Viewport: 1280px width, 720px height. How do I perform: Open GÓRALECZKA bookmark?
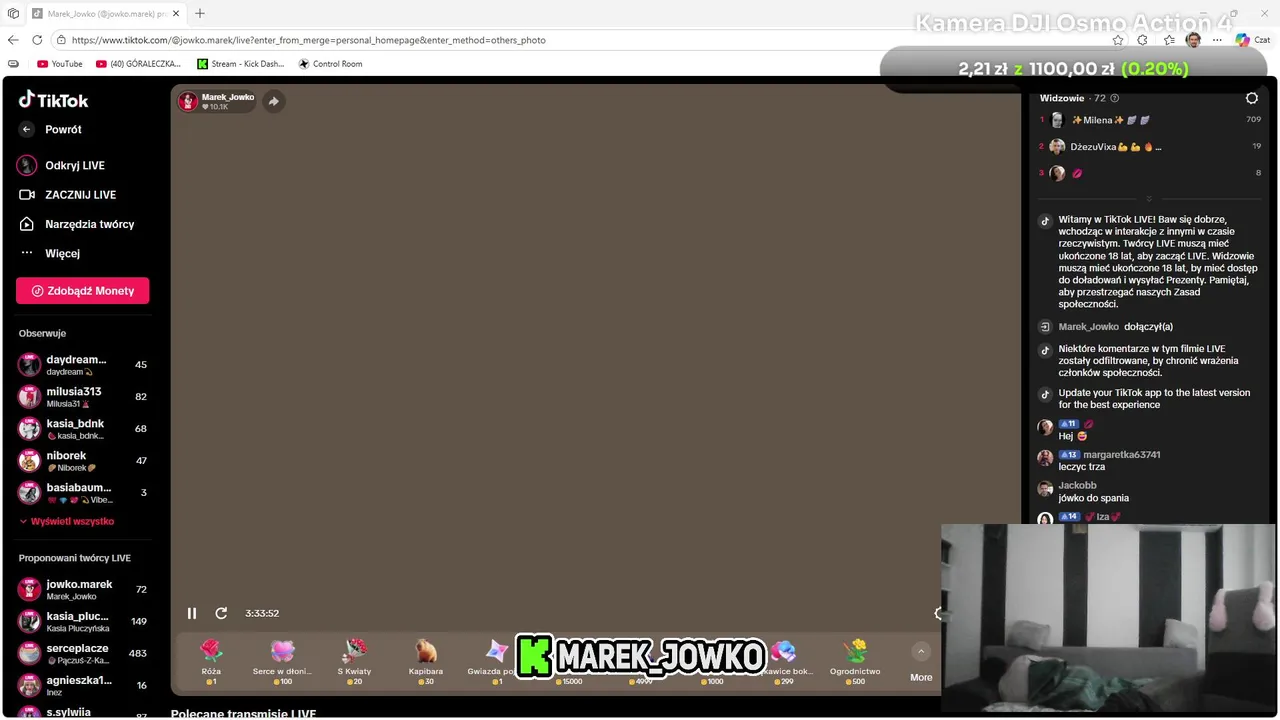click(138, 64)
